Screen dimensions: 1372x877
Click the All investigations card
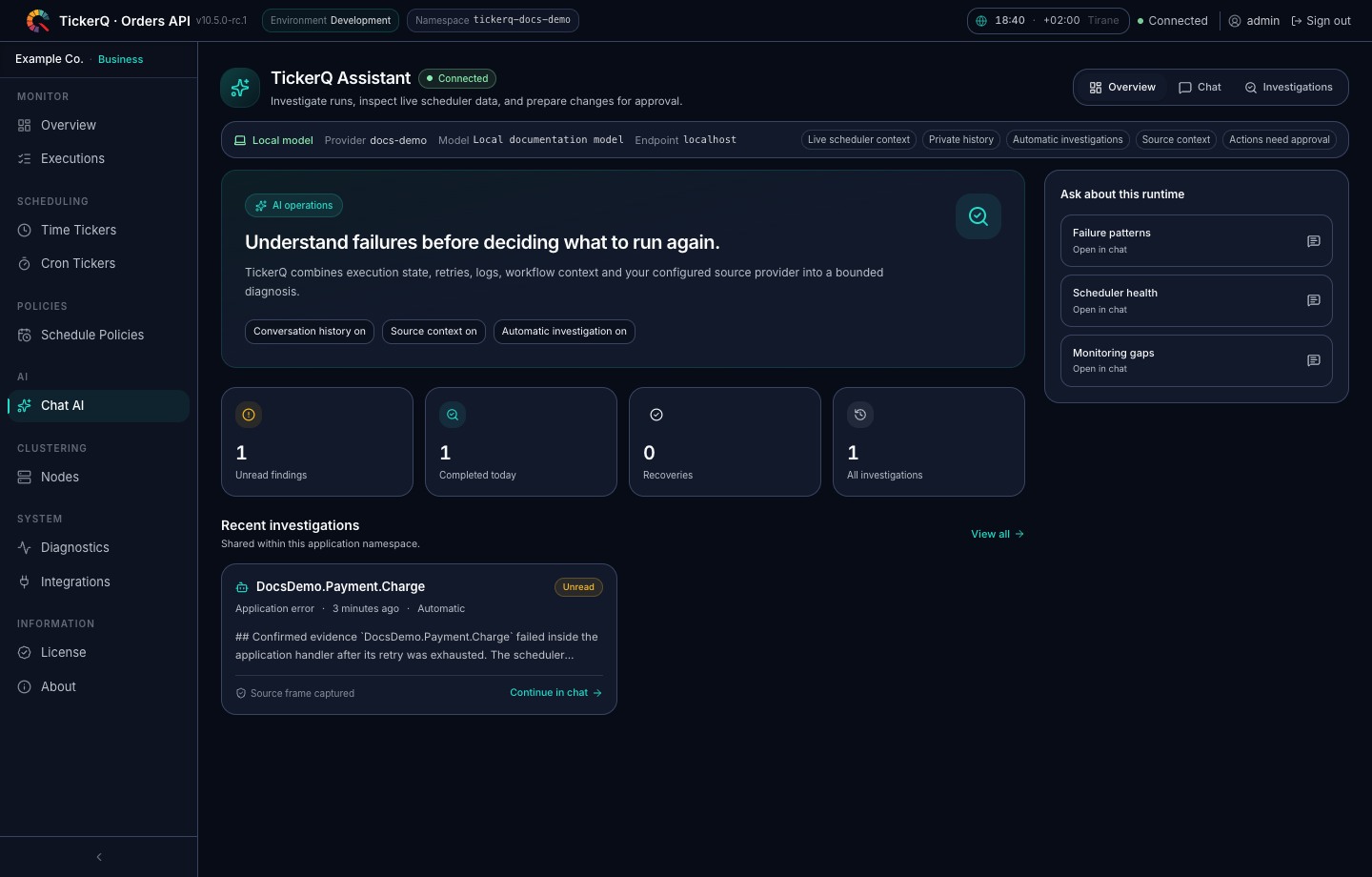point(929,441)
